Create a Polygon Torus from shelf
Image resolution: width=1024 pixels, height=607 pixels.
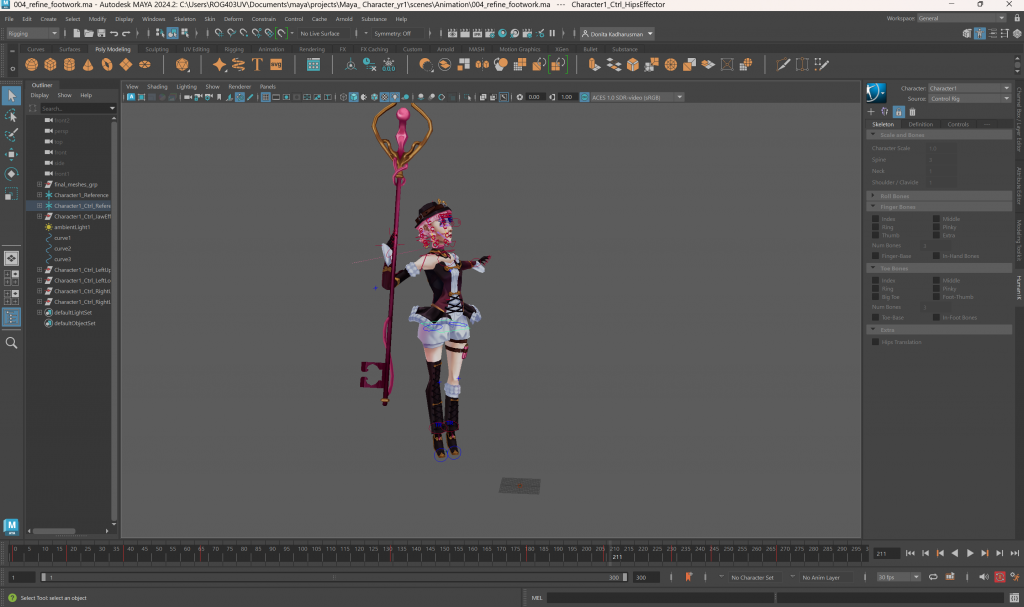tap(107, 64)
